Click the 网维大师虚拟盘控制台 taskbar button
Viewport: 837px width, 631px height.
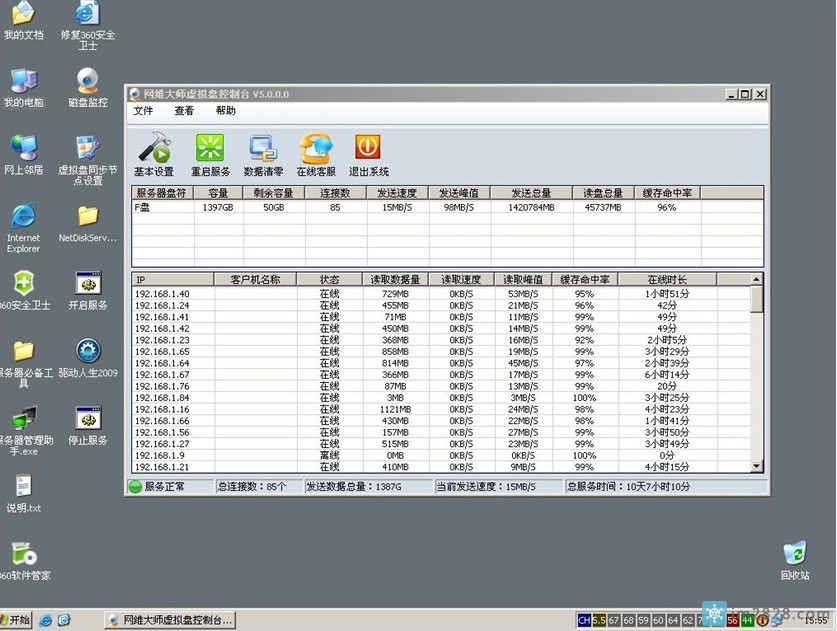(170, 620)
